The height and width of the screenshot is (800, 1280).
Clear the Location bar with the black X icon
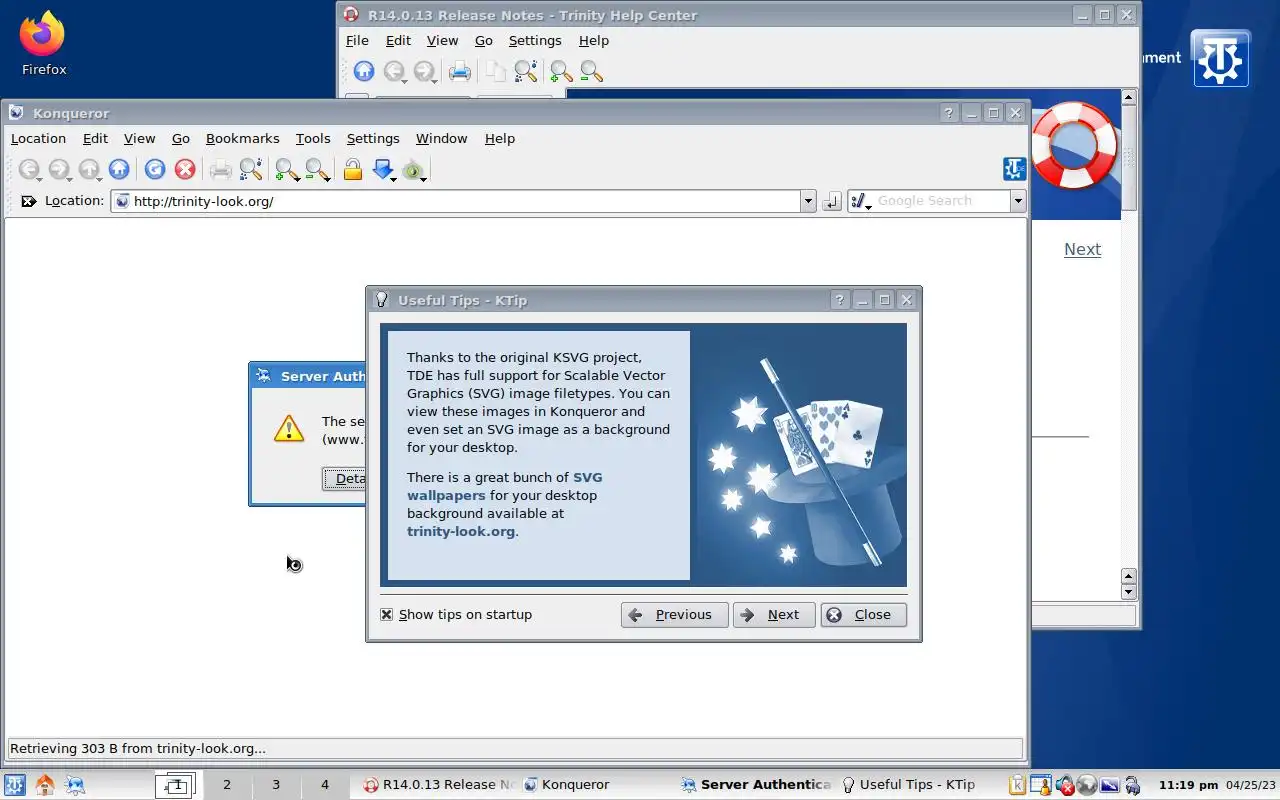coord(28,201)
